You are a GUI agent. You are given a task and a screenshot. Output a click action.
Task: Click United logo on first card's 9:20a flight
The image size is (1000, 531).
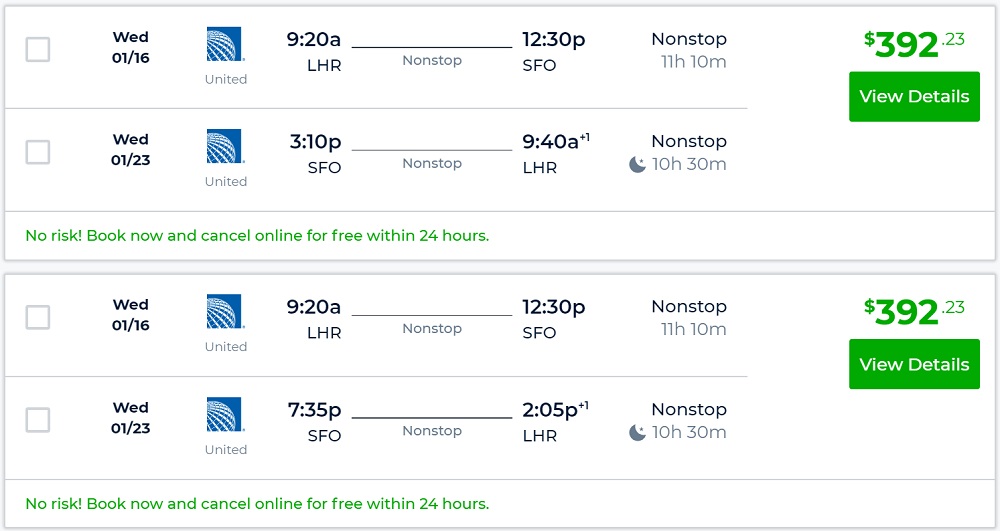click(x=225, y=45)
